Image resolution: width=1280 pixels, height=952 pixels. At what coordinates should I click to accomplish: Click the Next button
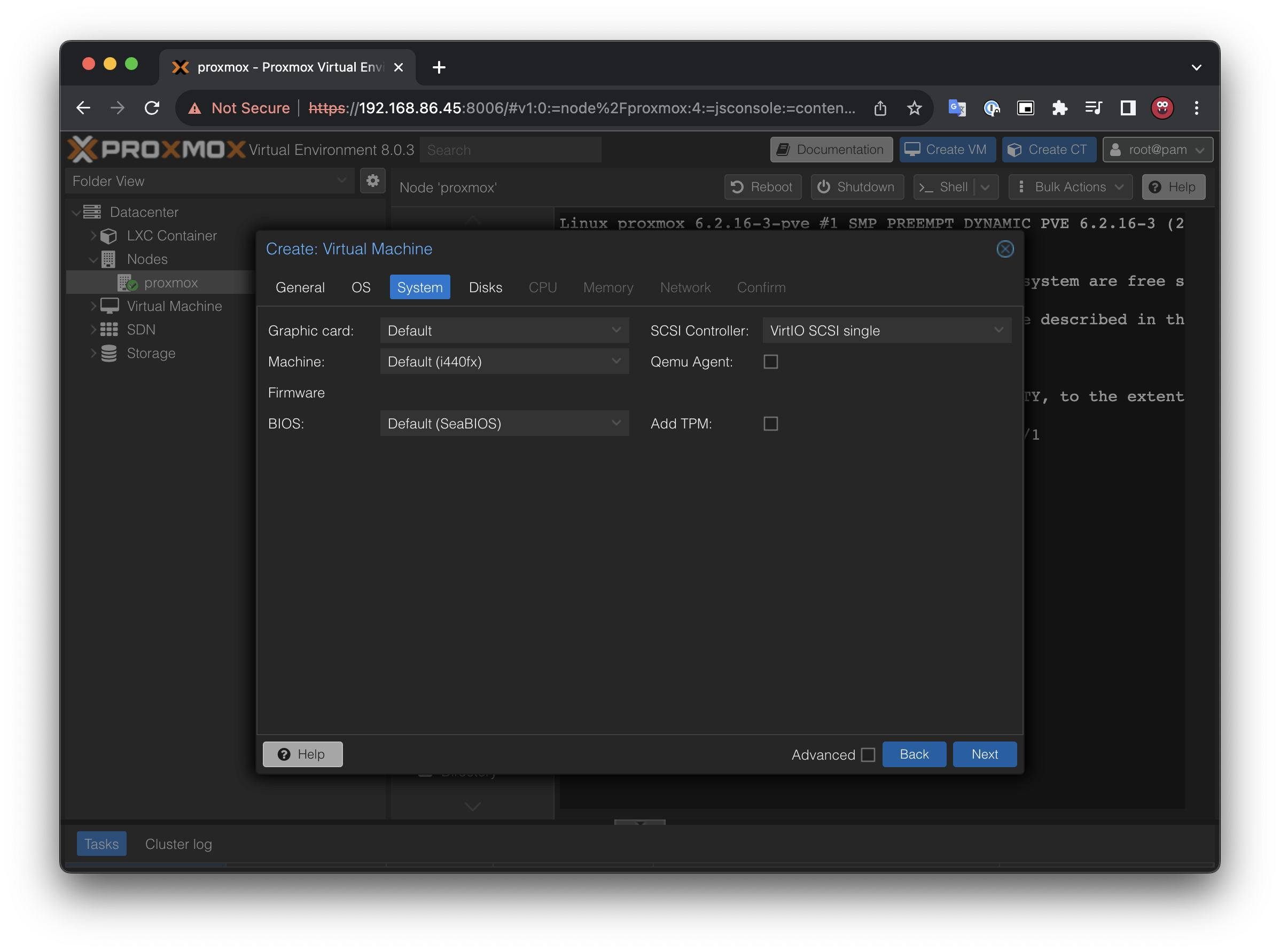tap(985, 754)
